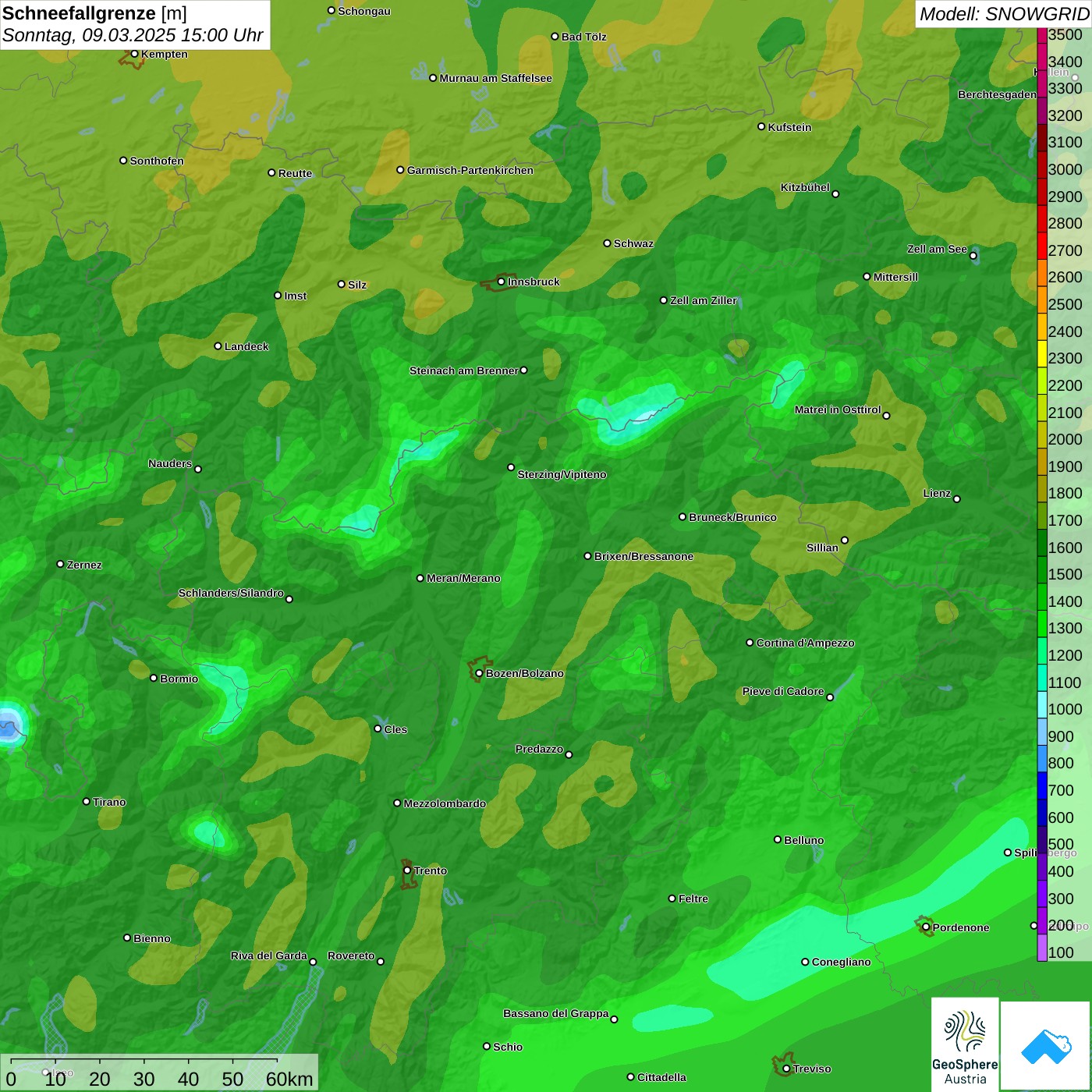Click the date 'Sonntag, 09.03.2025 15:00 Uhr'
This screenshot has width=1092, height=1092.
point(133,35)
